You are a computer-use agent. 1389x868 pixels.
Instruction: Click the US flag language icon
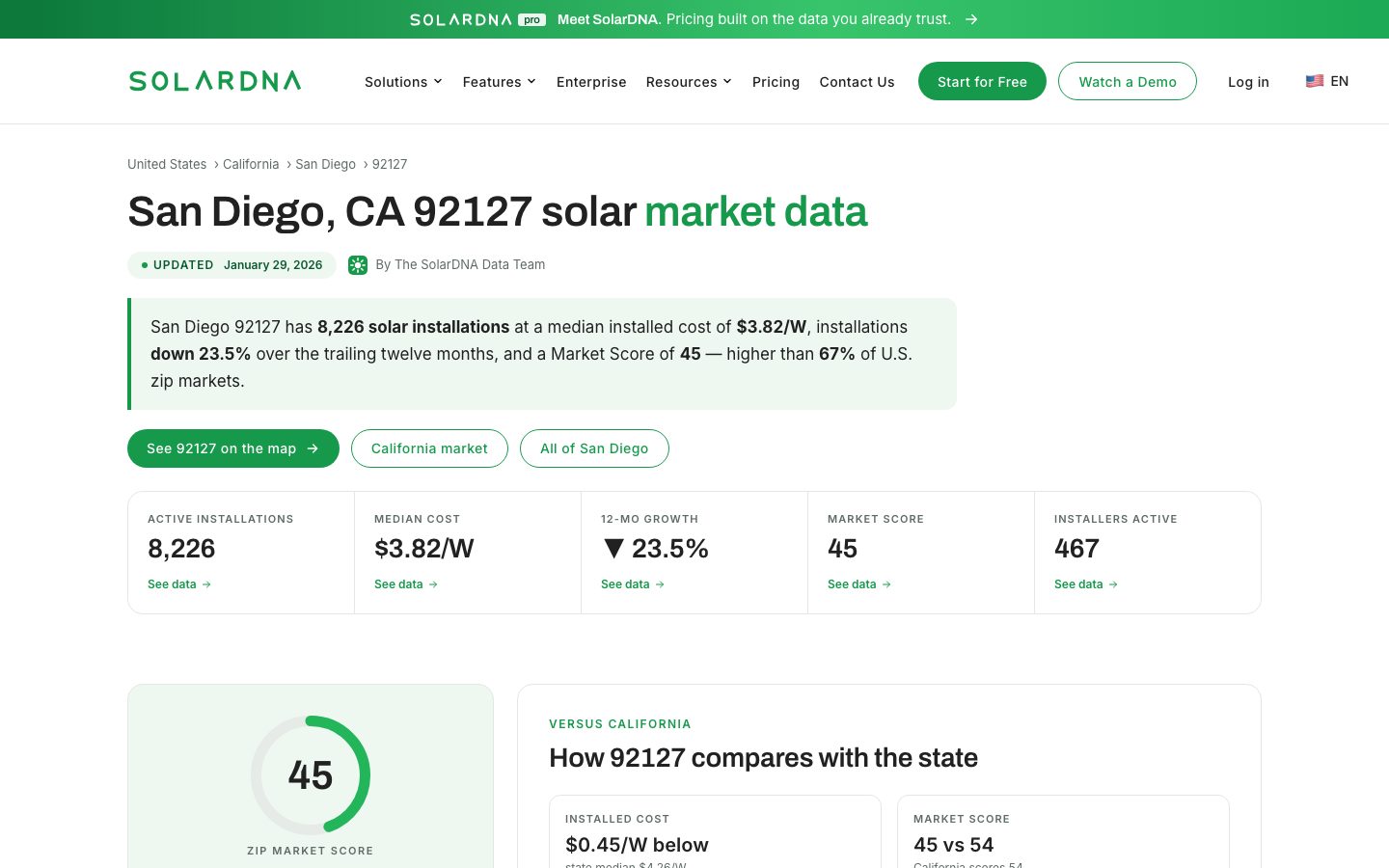1314,81
